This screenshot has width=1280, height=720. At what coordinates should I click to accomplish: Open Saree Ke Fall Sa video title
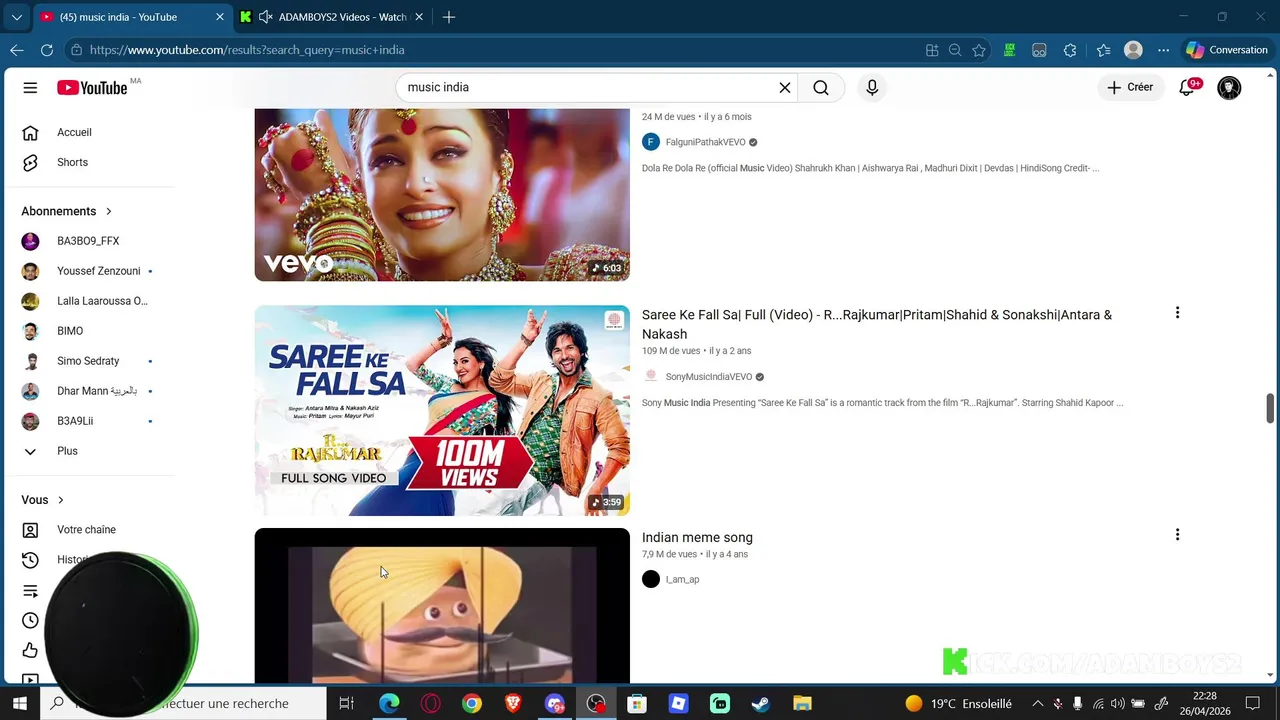point(877,324)
